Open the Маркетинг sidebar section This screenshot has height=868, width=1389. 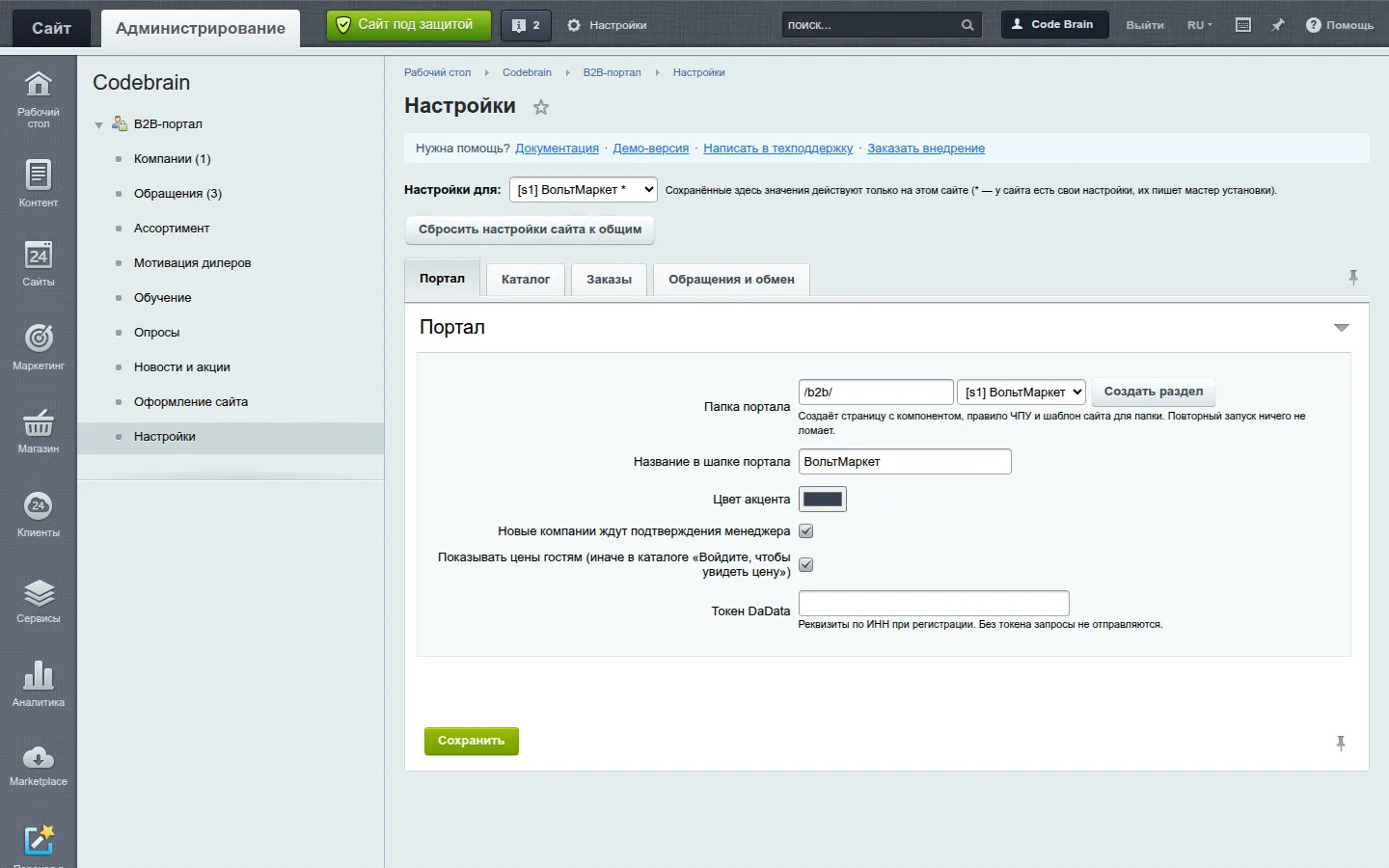pos(38,347)
